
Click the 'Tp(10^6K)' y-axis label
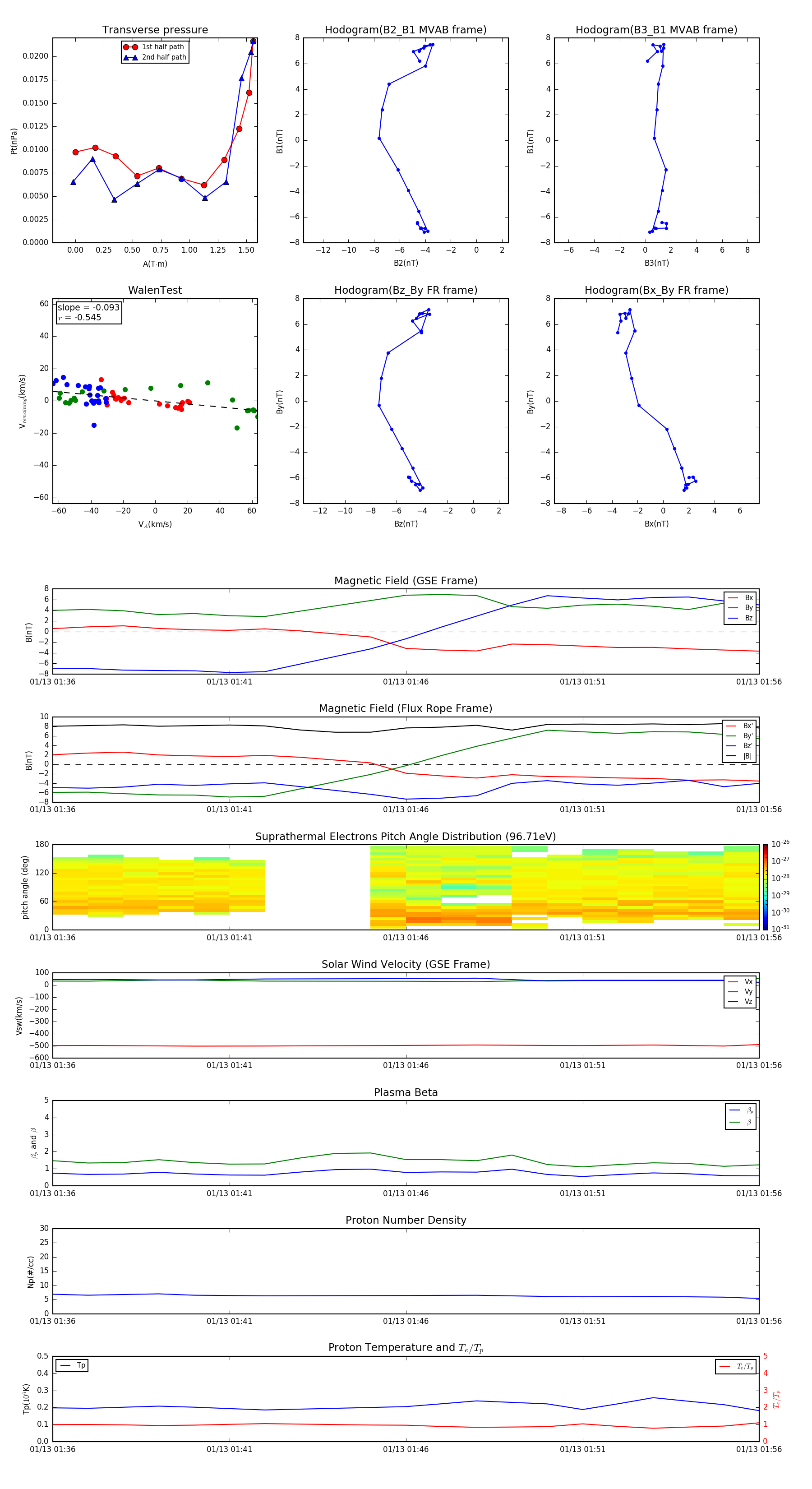[27, 1399]
